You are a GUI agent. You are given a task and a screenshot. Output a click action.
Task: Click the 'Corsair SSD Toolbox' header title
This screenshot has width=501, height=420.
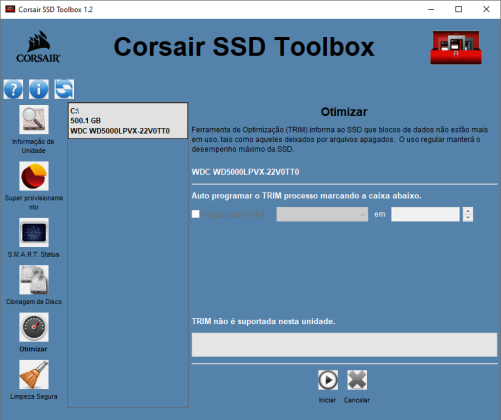point(244,47)
